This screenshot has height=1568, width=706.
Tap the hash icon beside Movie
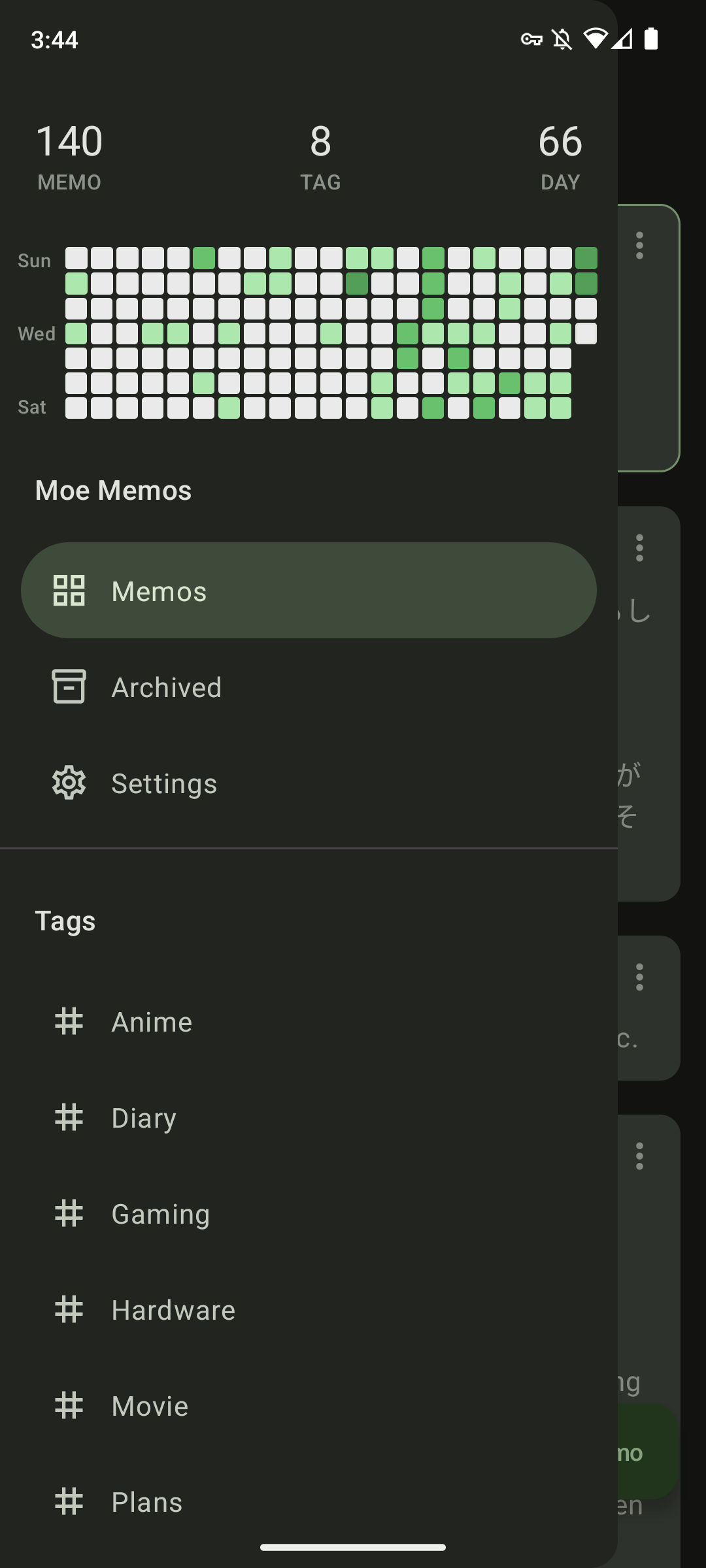[x=69, y=1406]
